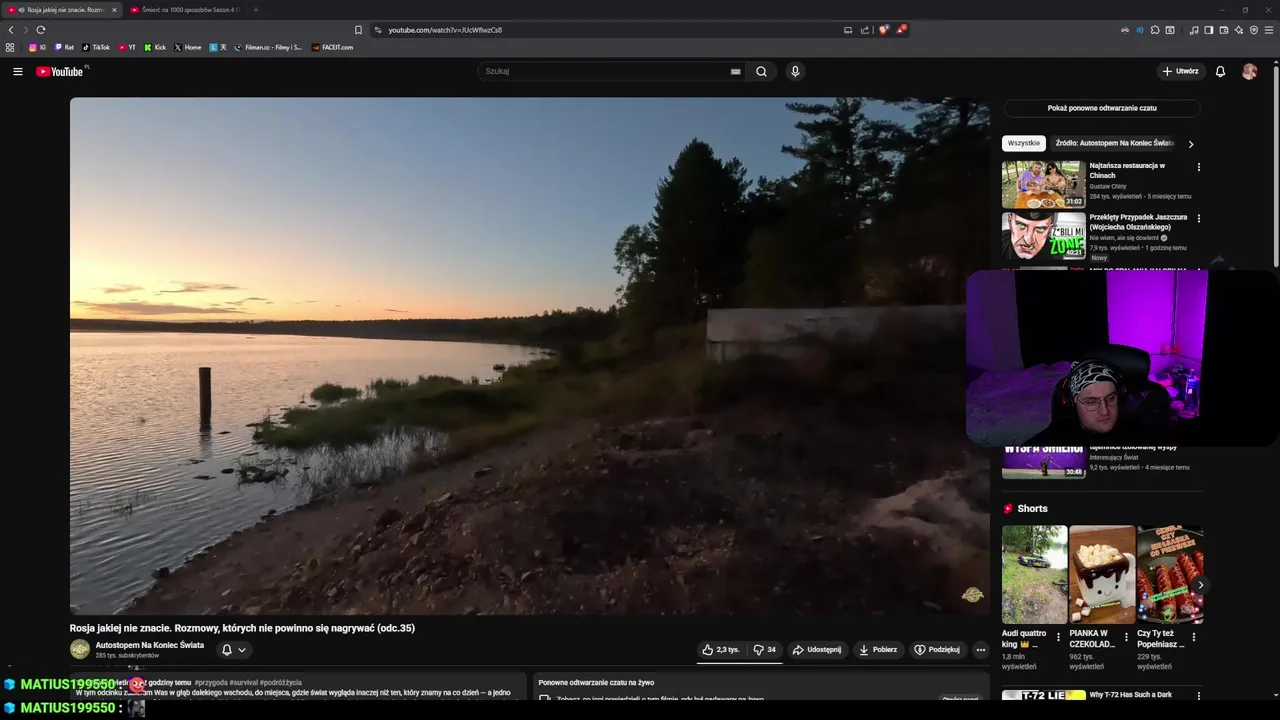Show next Shorts with the right arrow
Viewport: 1280px width, 720px height.
1200,585
